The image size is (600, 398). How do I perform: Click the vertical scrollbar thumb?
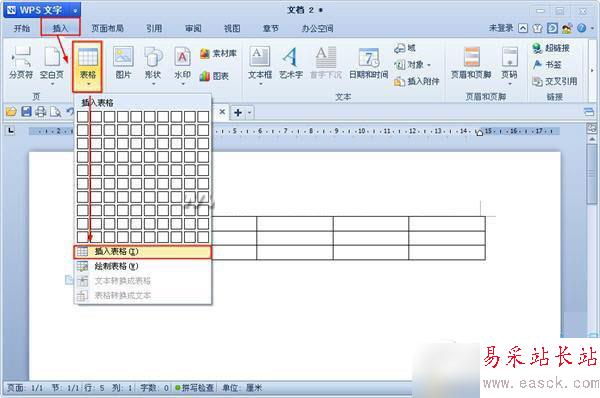pos(592,174)
